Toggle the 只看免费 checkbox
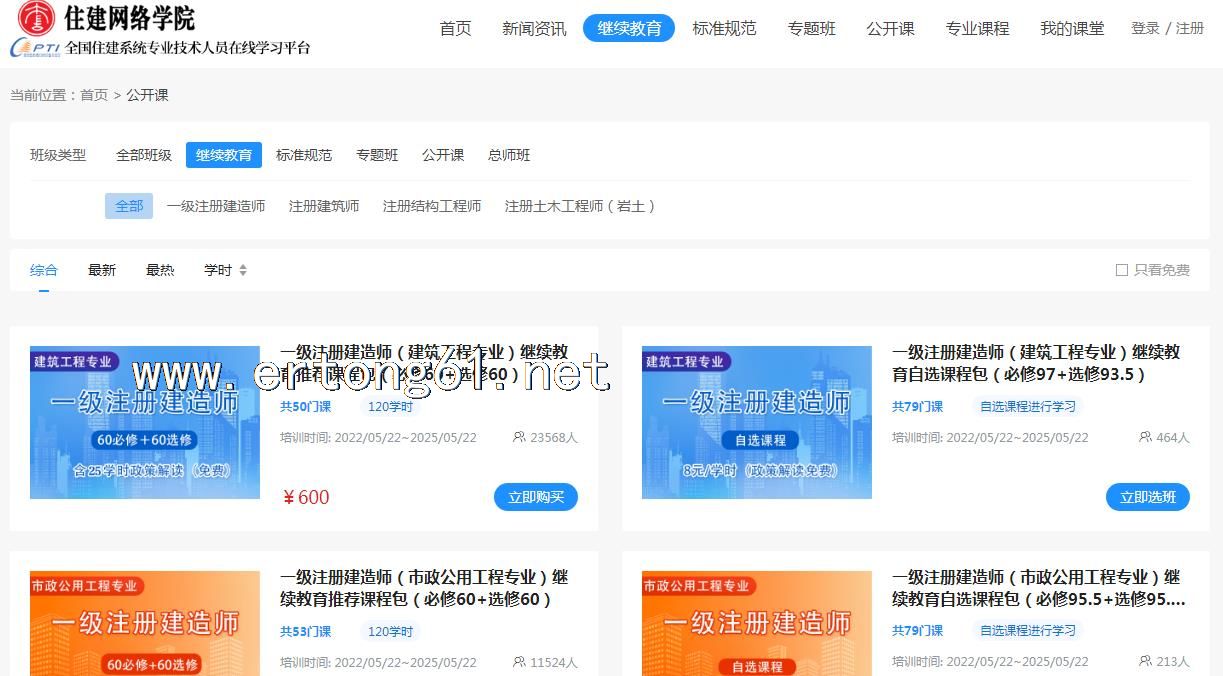This screenshot has height=676, width=1223. pos(1121,270)
